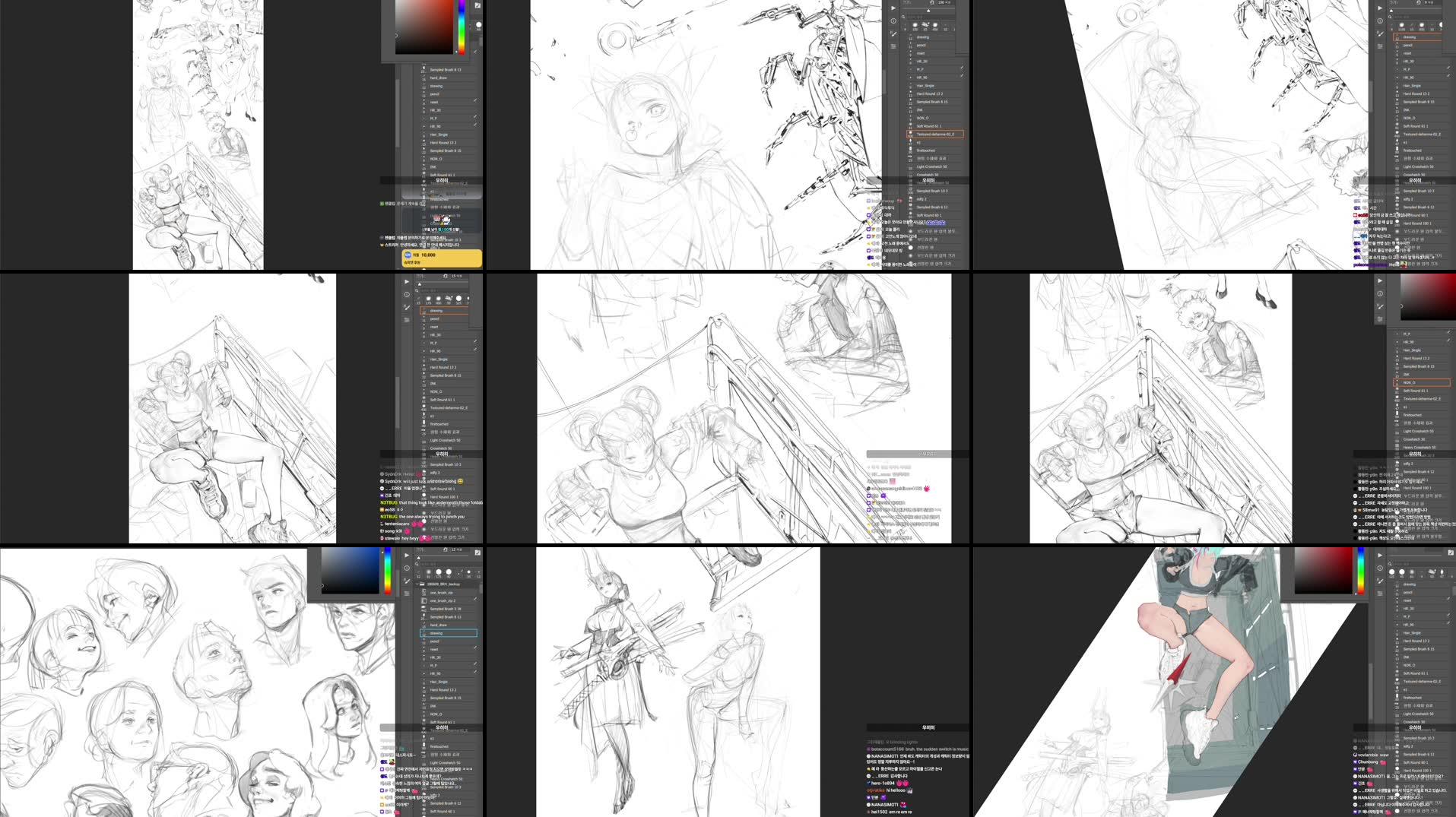The height and width of the screenshot is (817, 1456).
Task: Collapse the brush preview strip with the triangle
Action: click(420, 283)
